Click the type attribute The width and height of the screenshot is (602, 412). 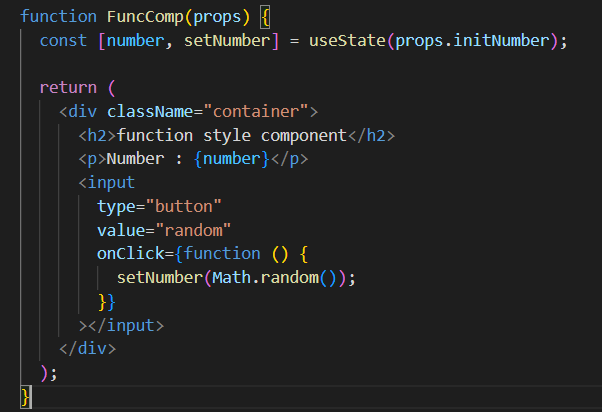tap(116, 207)
